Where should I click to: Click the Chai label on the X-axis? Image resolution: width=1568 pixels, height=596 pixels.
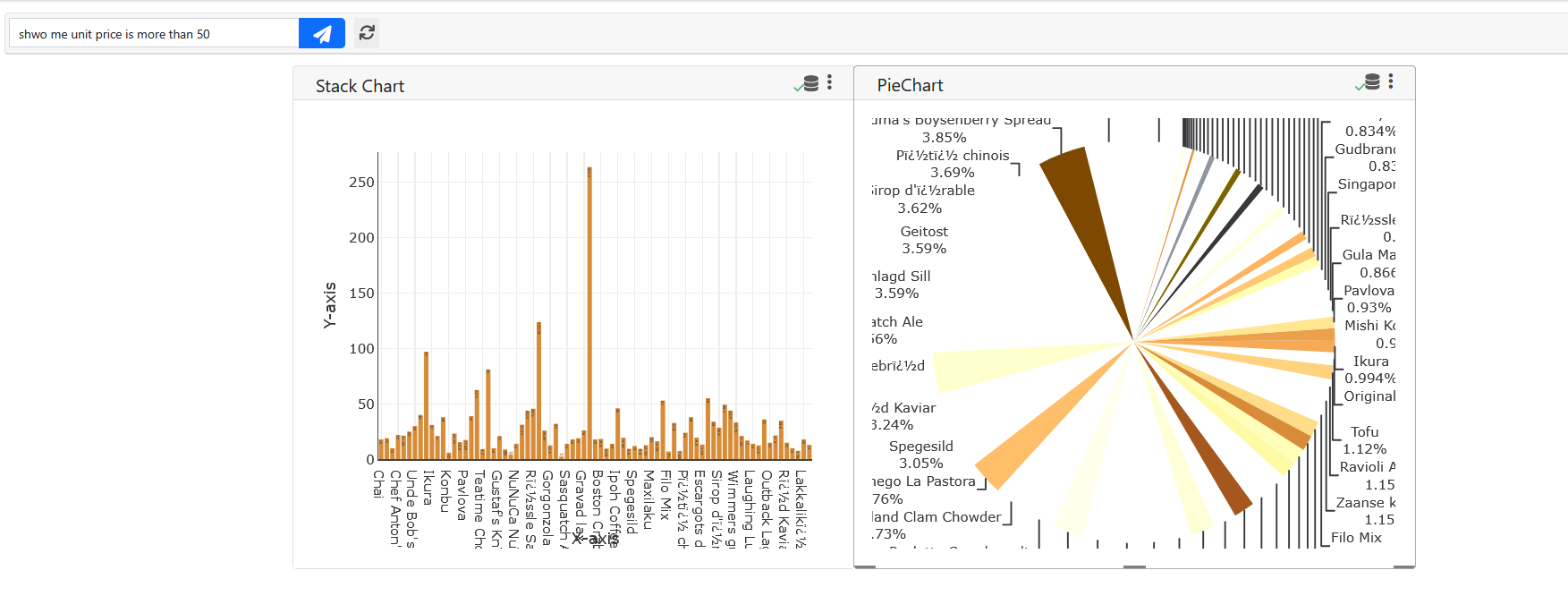(x=378, y=484)
